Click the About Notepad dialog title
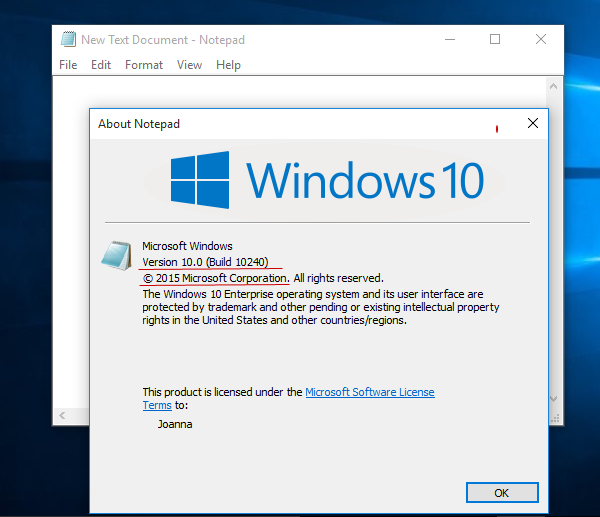 pyautogui.click(x=139, y=124)
